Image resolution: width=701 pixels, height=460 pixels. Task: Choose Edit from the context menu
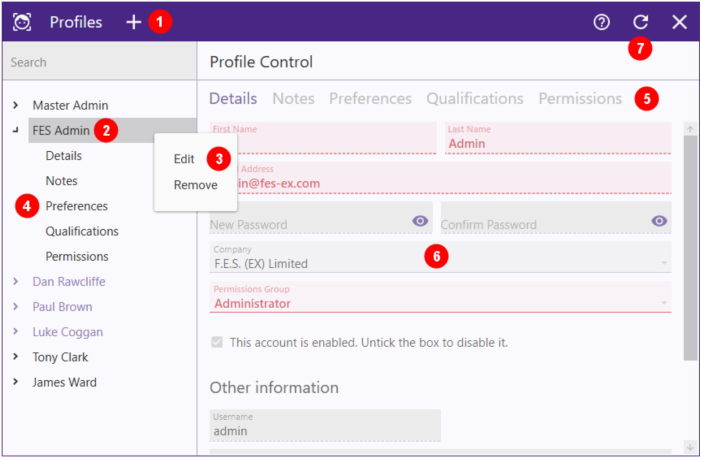(x=184, y=159)
